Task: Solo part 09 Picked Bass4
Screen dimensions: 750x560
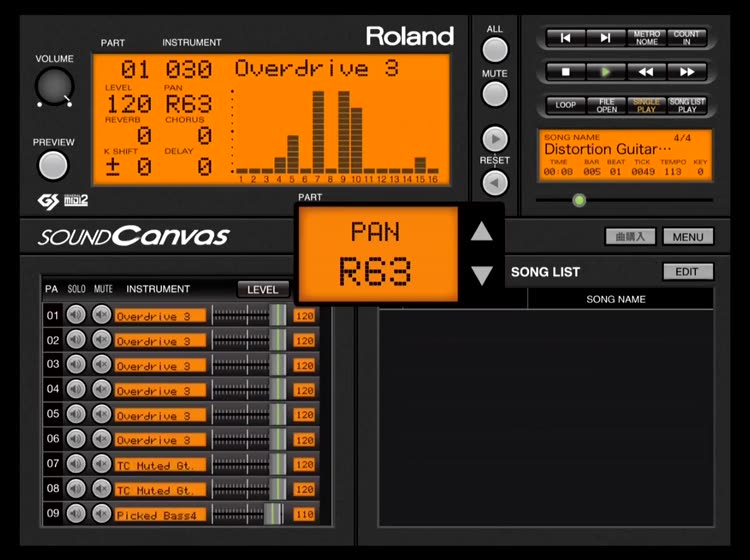Action: coord(76,514)
